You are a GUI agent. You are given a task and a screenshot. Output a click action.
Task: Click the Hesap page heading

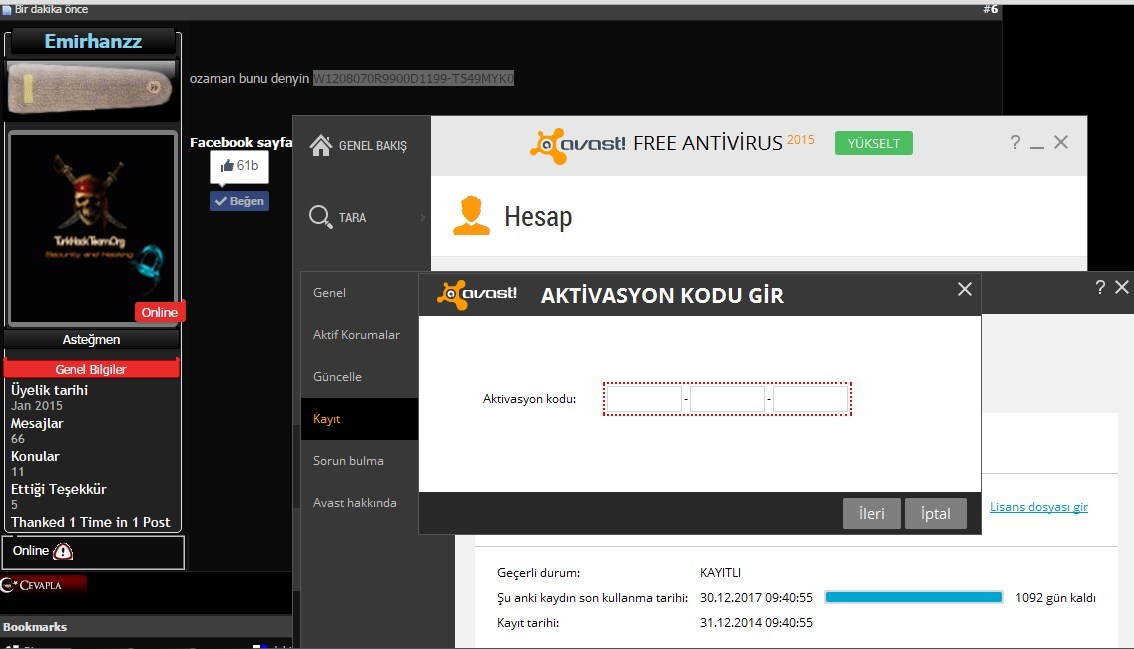pyautogui.click(x=538, y=216)
